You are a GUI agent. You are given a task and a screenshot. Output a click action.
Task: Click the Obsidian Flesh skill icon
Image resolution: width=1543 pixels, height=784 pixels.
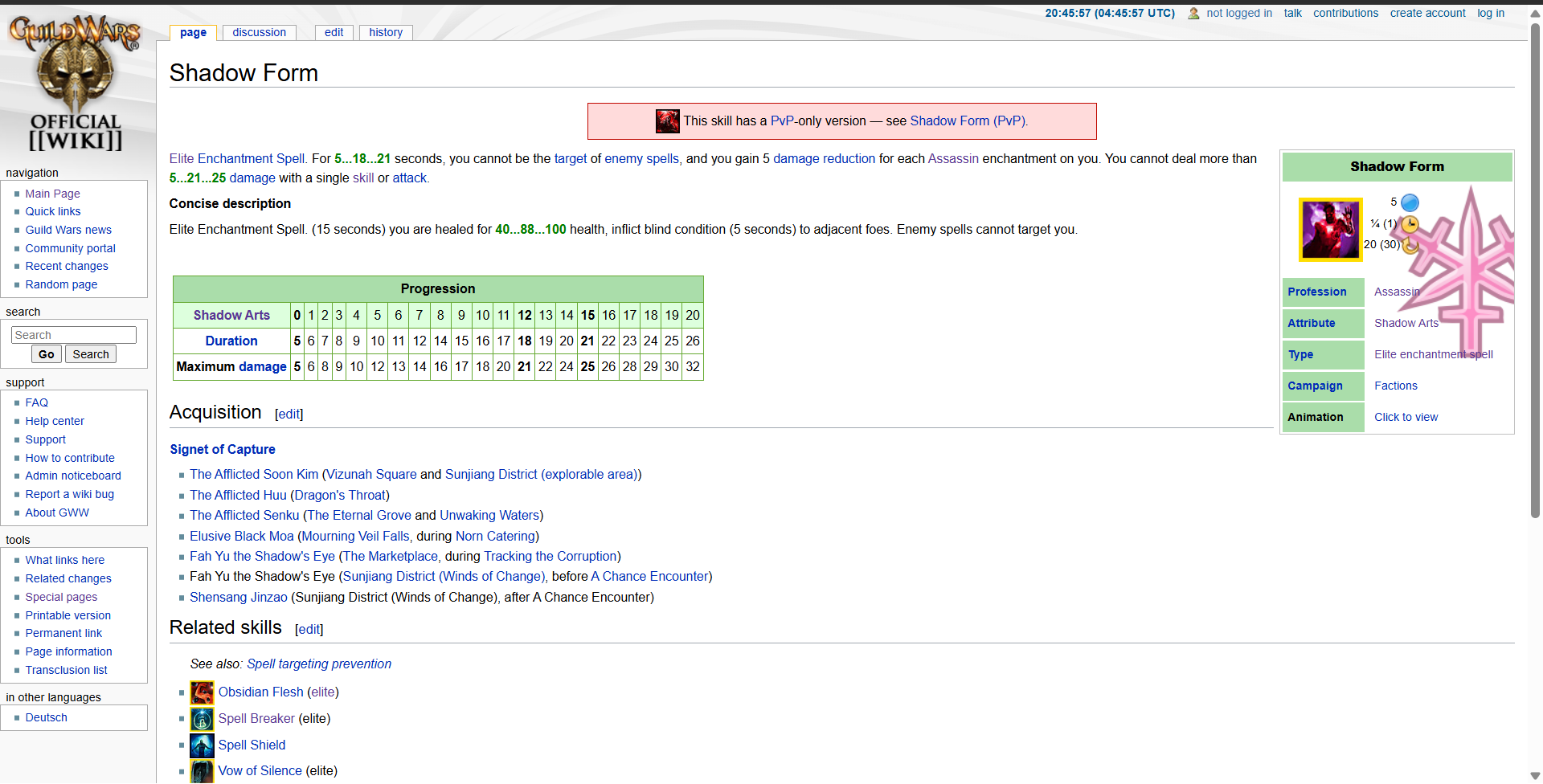tap(202, 692)
